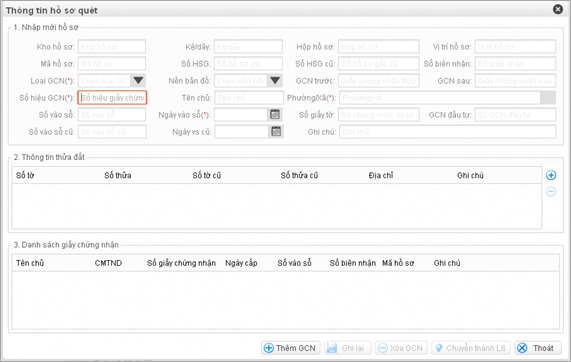Click the Chuyển thành LS button

point(471,348)
